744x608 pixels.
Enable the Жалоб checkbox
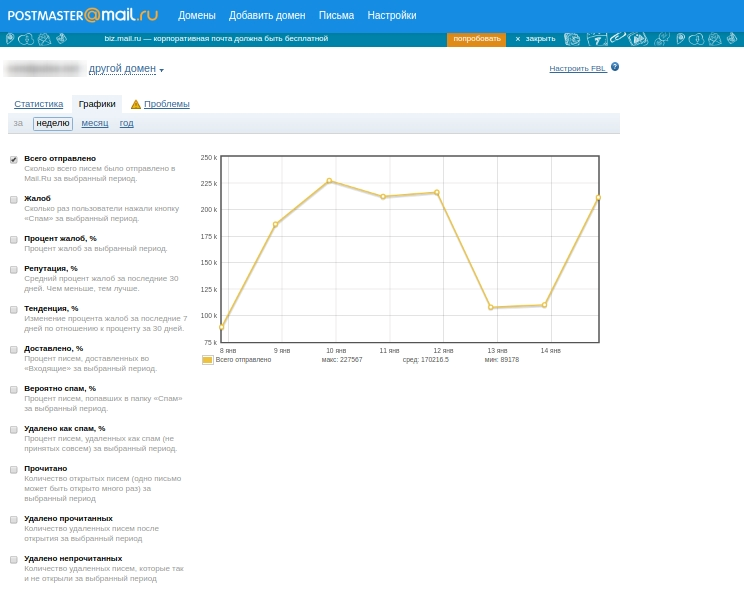coord(14,199)
